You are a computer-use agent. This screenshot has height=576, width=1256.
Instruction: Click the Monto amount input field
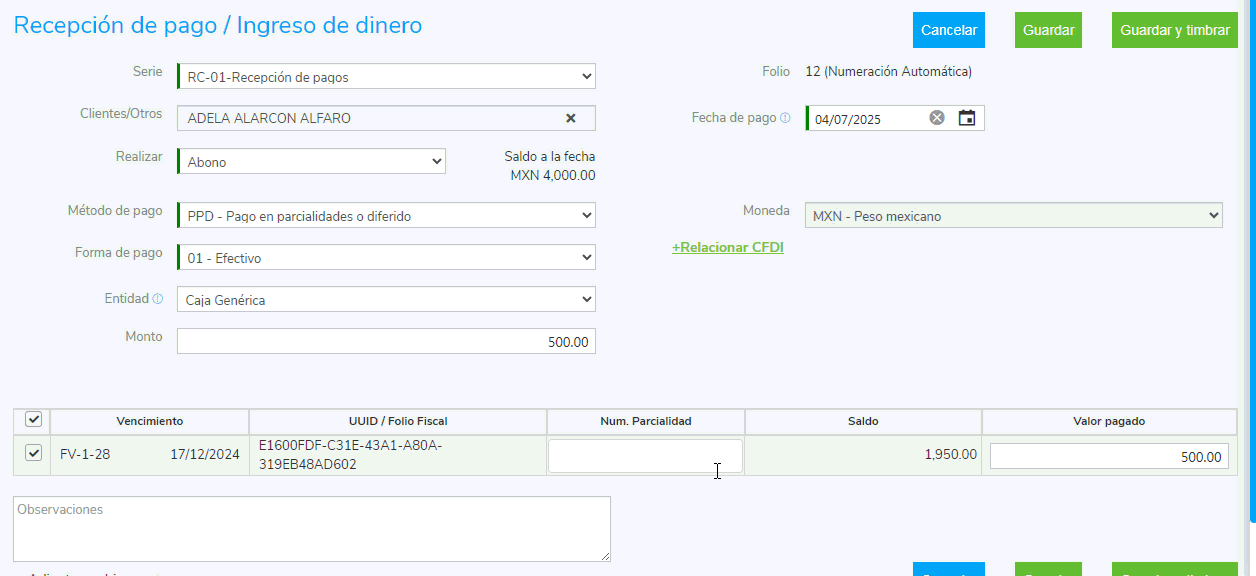click(386, 342)
